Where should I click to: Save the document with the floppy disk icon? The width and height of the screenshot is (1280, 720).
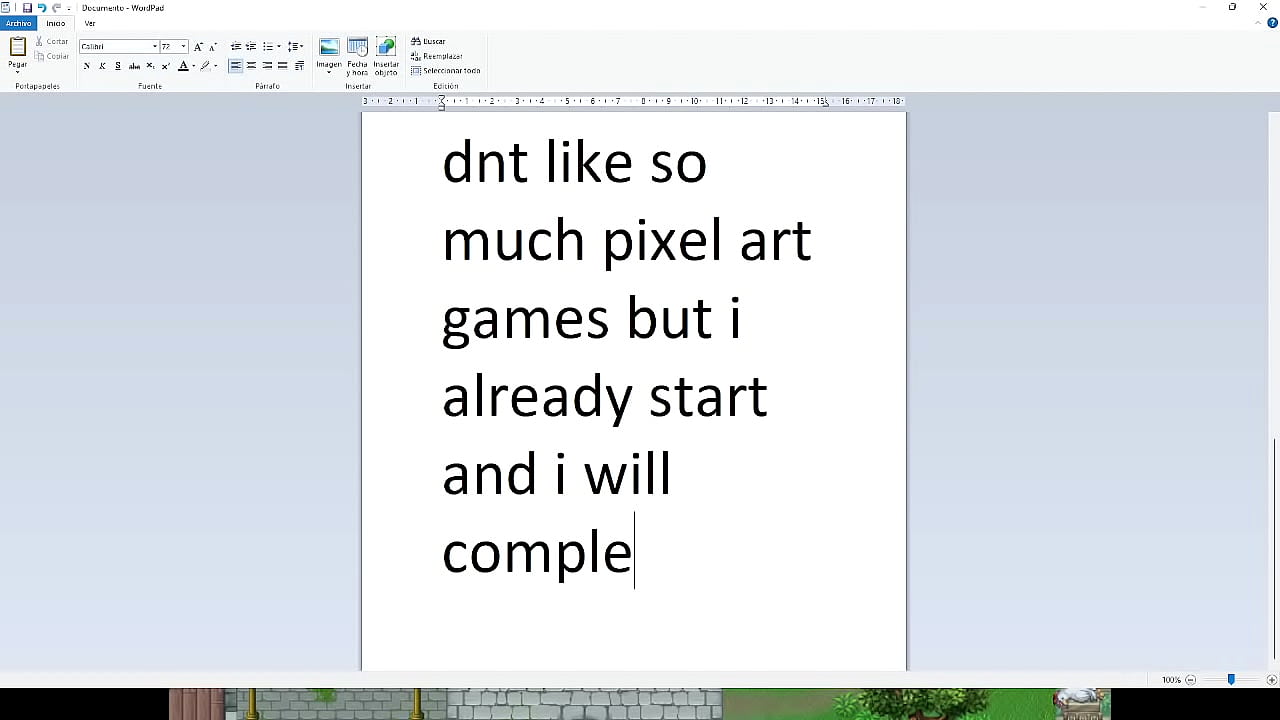point(27,8)
